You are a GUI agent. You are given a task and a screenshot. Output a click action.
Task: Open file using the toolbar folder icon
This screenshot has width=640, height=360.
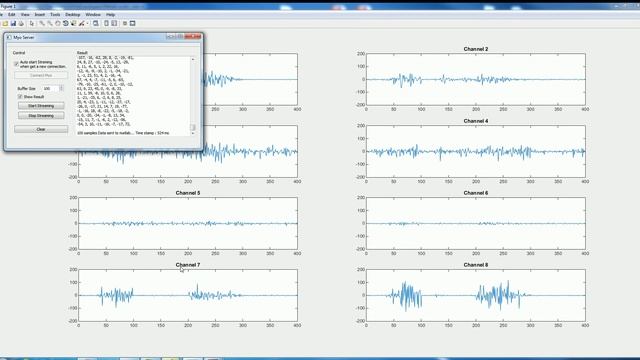(5, 24)
